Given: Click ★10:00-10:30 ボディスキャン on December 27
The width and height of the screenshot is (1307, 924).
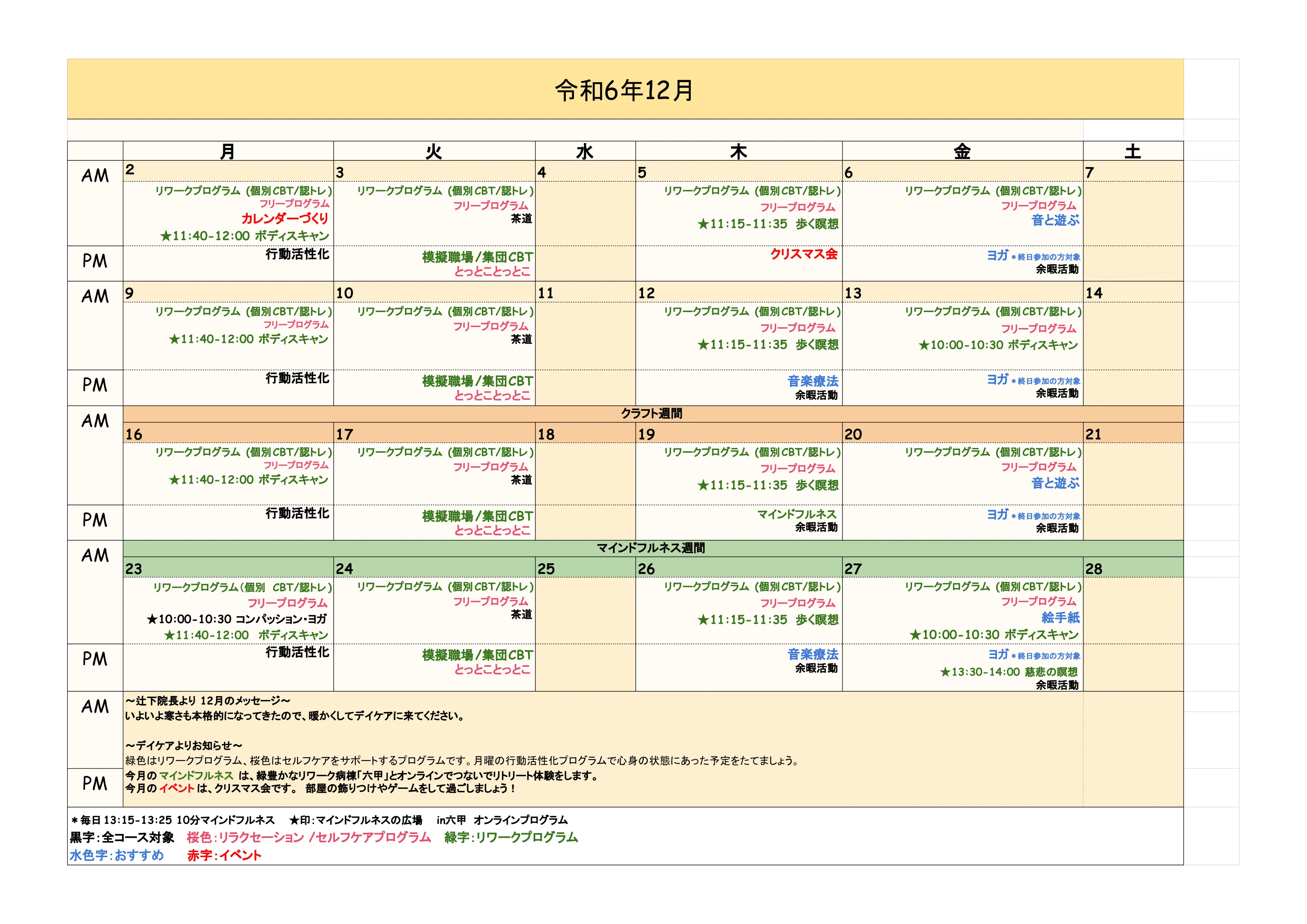Looking at the screenshot, I should [x=994, y=634].
